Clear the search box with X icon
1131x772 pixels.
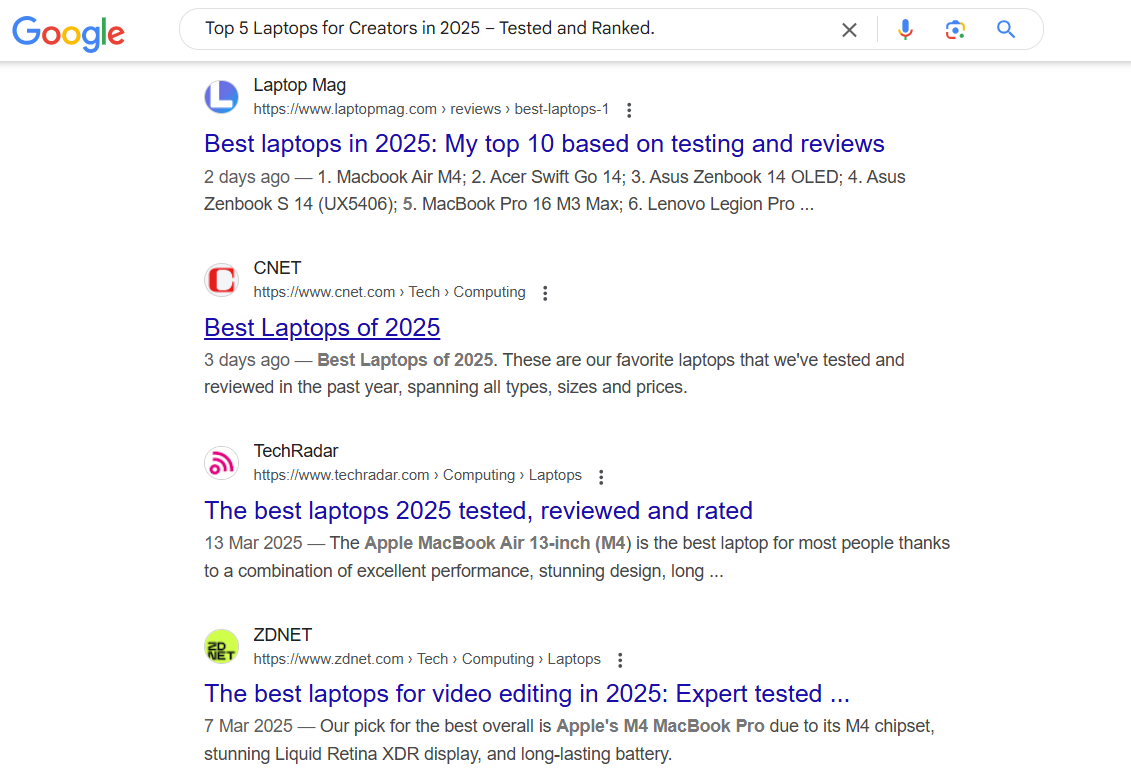point(849,30)
